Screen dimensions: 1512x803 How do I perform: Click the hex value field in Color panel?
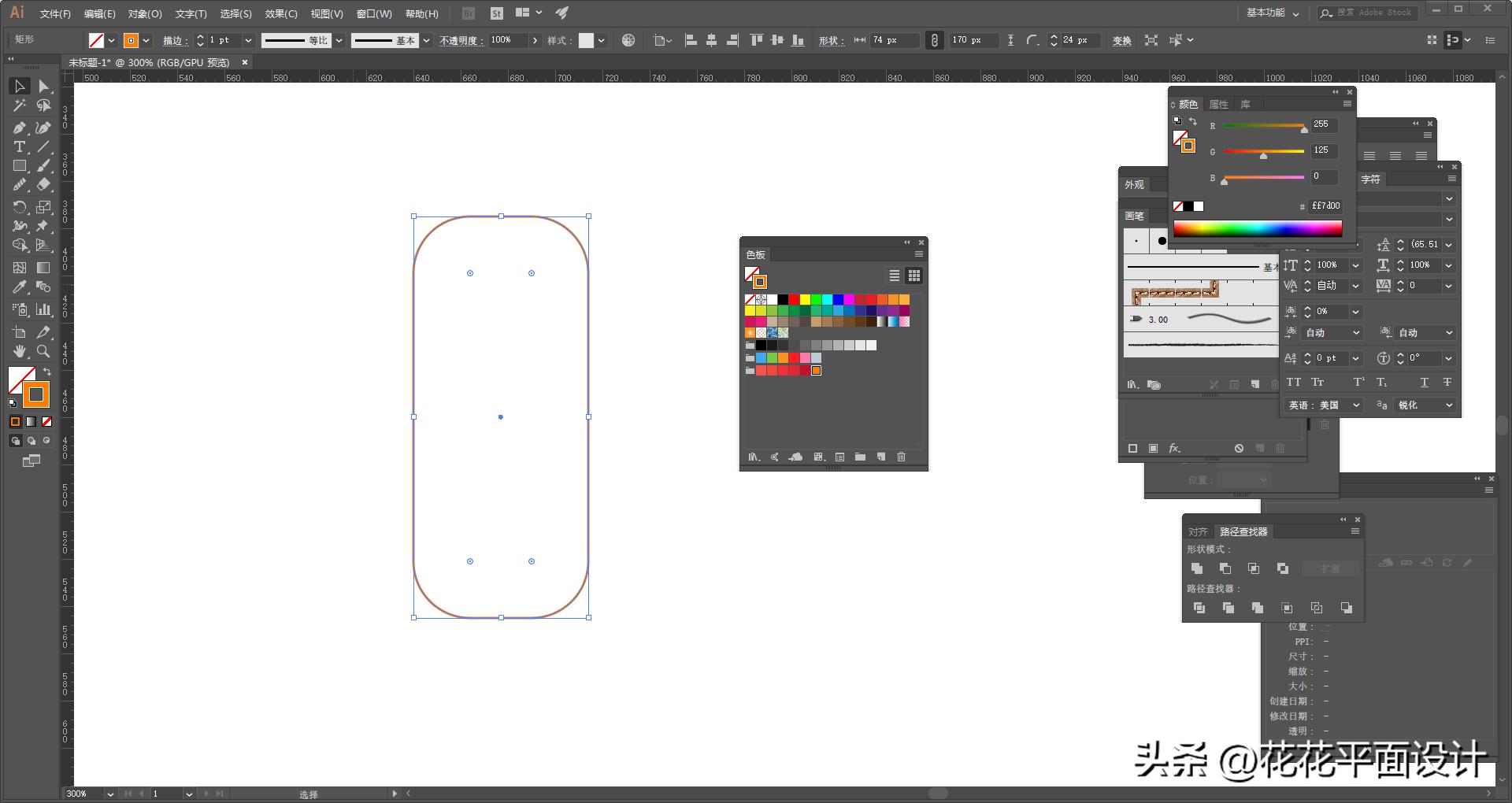[x=1325, y=205]
